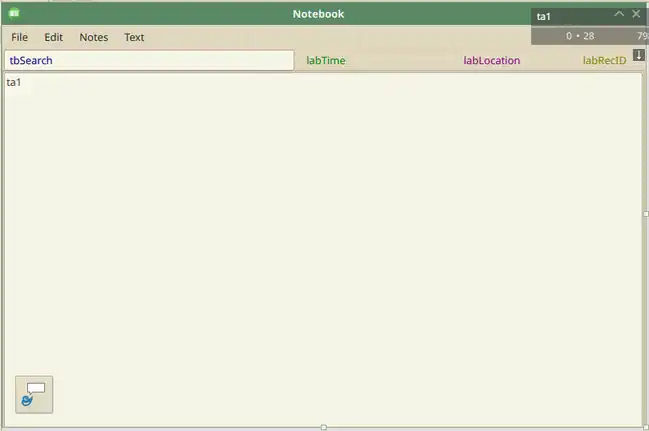Click the tbSearch search field
The height and width of the screenshot is (431, 649).
click(149, 60)
